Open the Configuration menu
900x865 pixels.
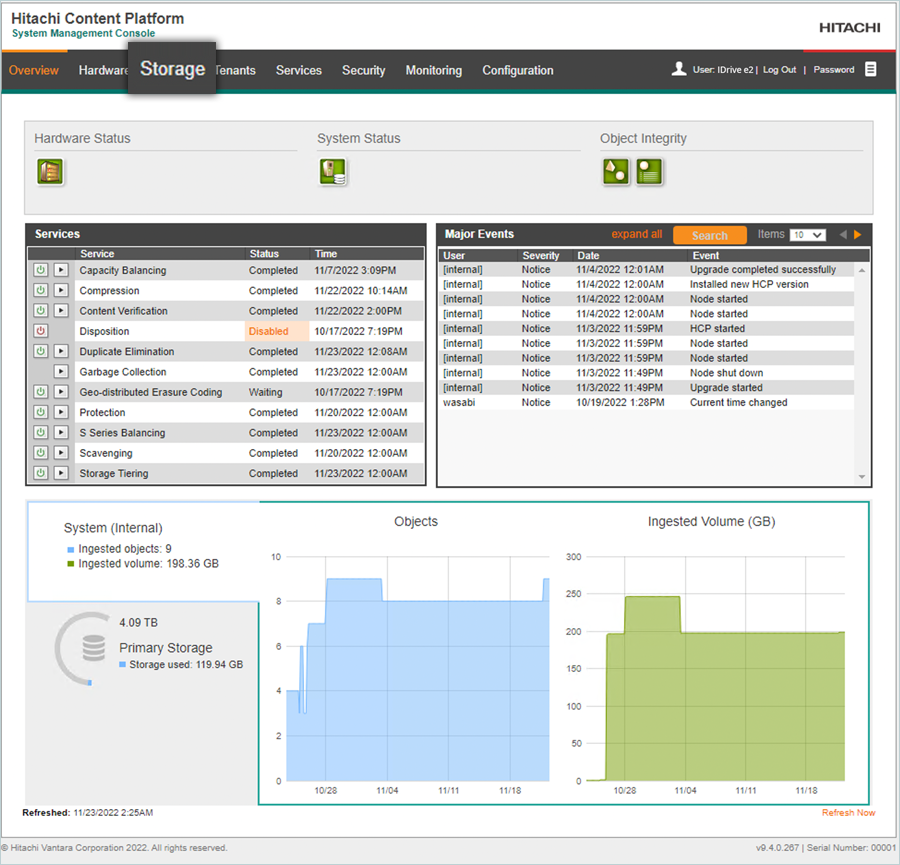(517, 71)
